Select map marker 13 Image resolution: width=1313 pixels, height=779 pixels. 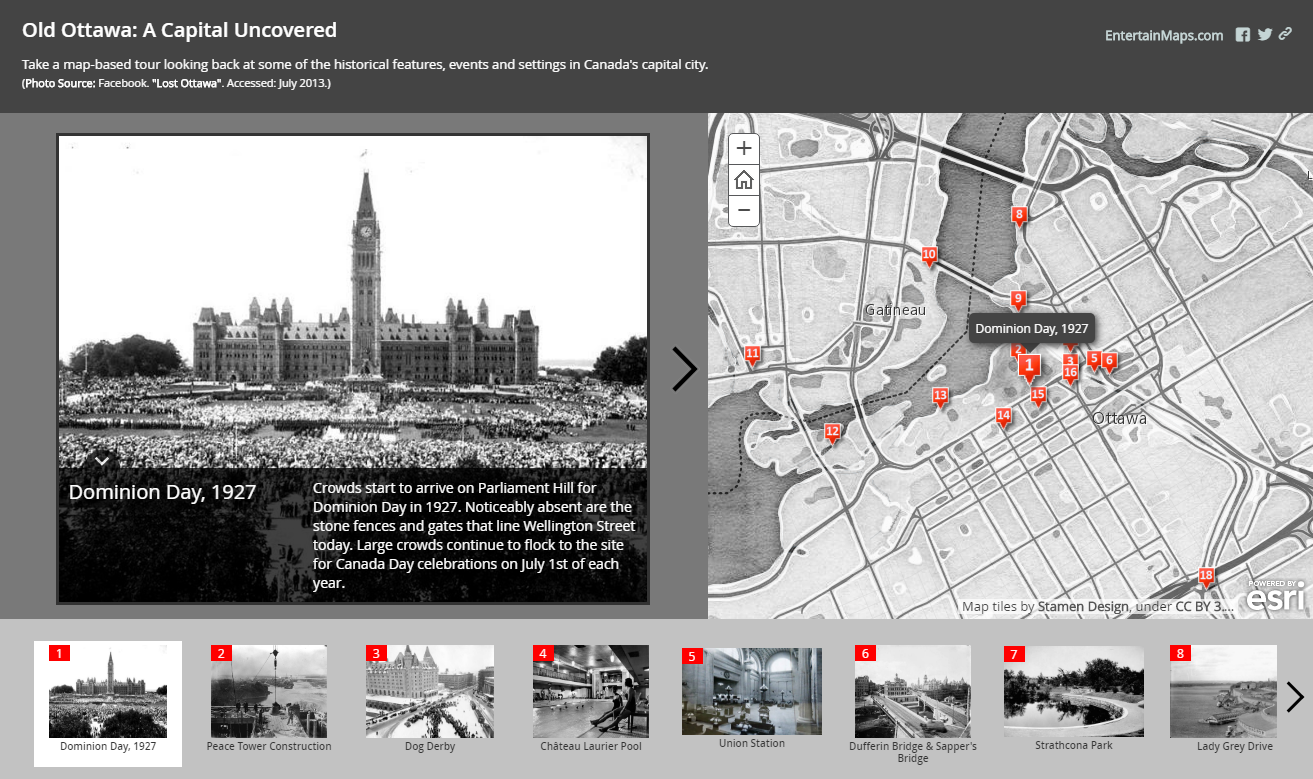(940, 398)
